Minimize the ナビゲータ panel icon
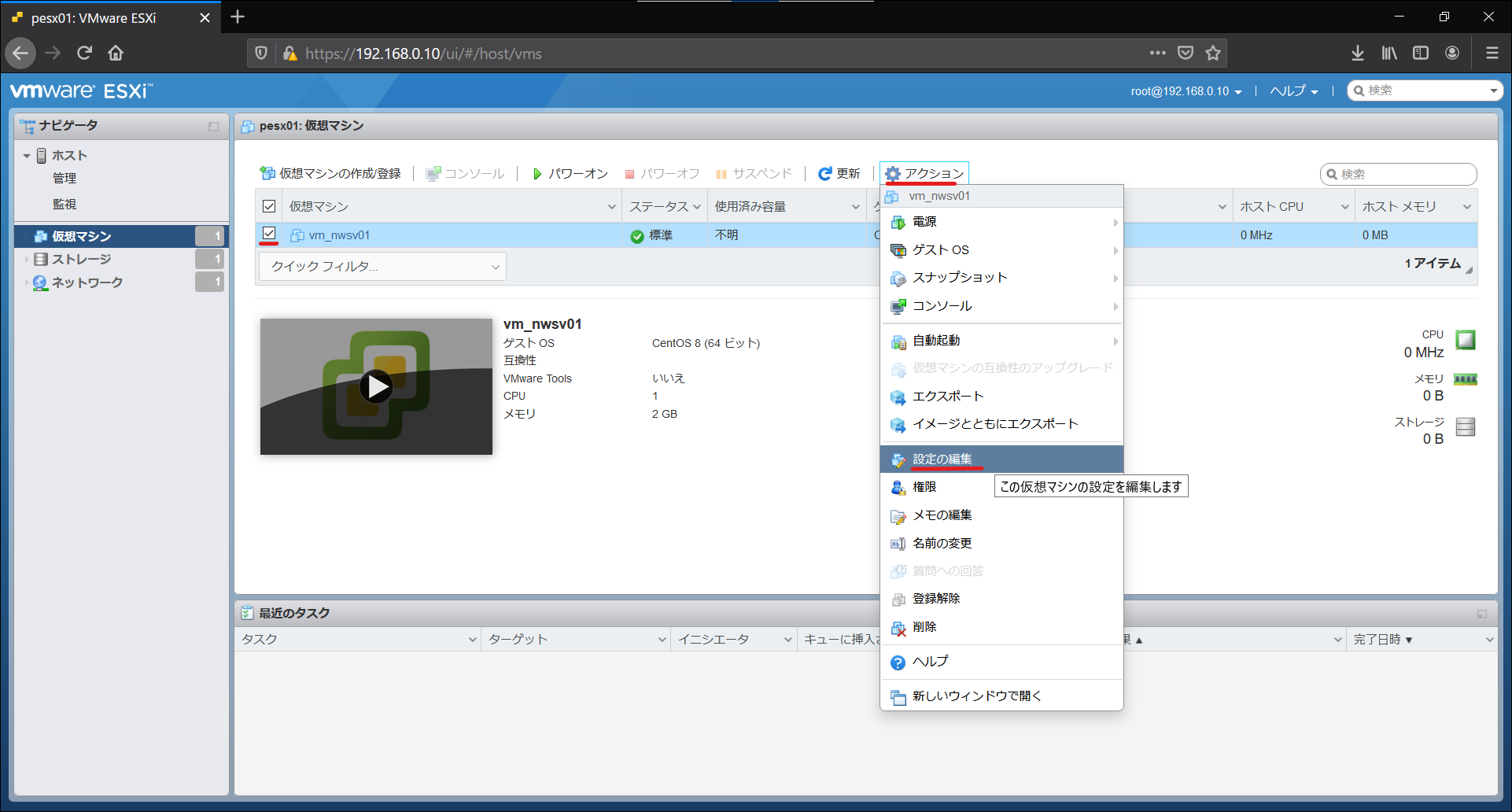The width and height of the screenshot is (1512, 812). (213, 126)
